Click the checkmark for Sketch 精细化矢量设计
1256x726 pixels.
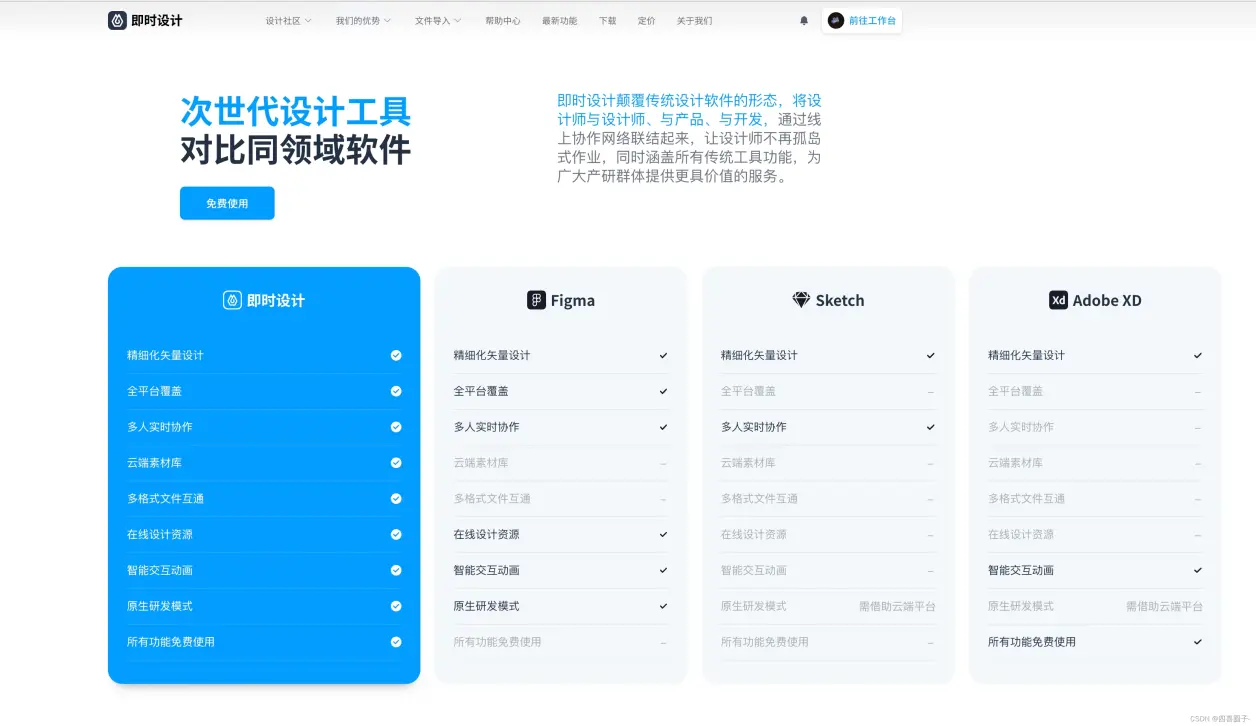pos(930,355)
